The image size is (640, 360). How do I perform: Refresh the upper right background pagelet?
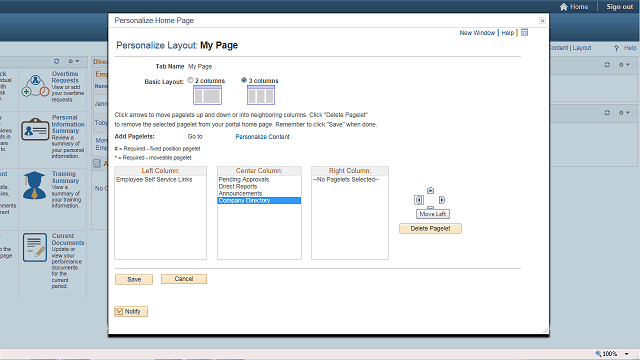tap(607, 65)
